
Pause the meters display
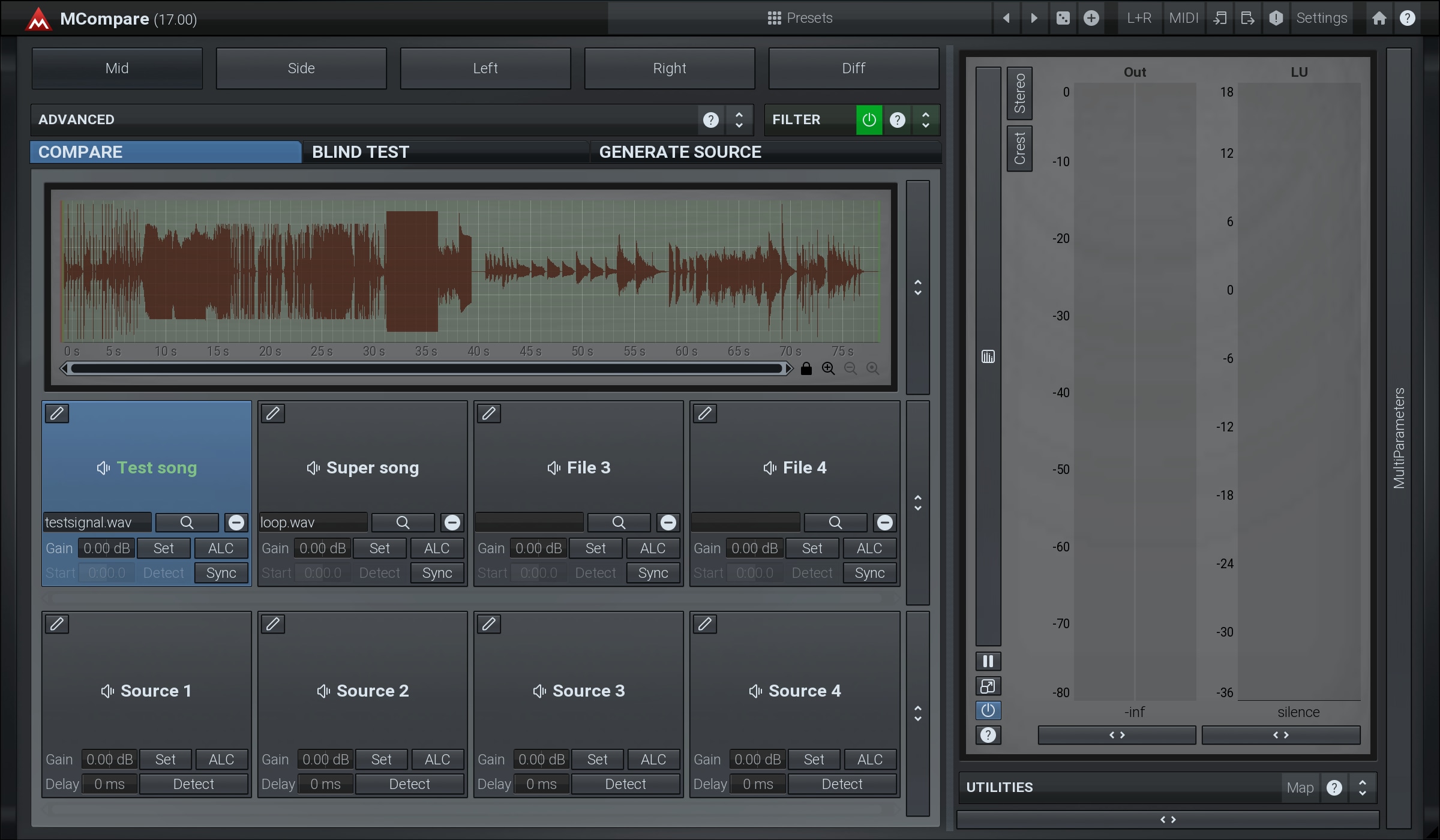[x=988, y=661]
